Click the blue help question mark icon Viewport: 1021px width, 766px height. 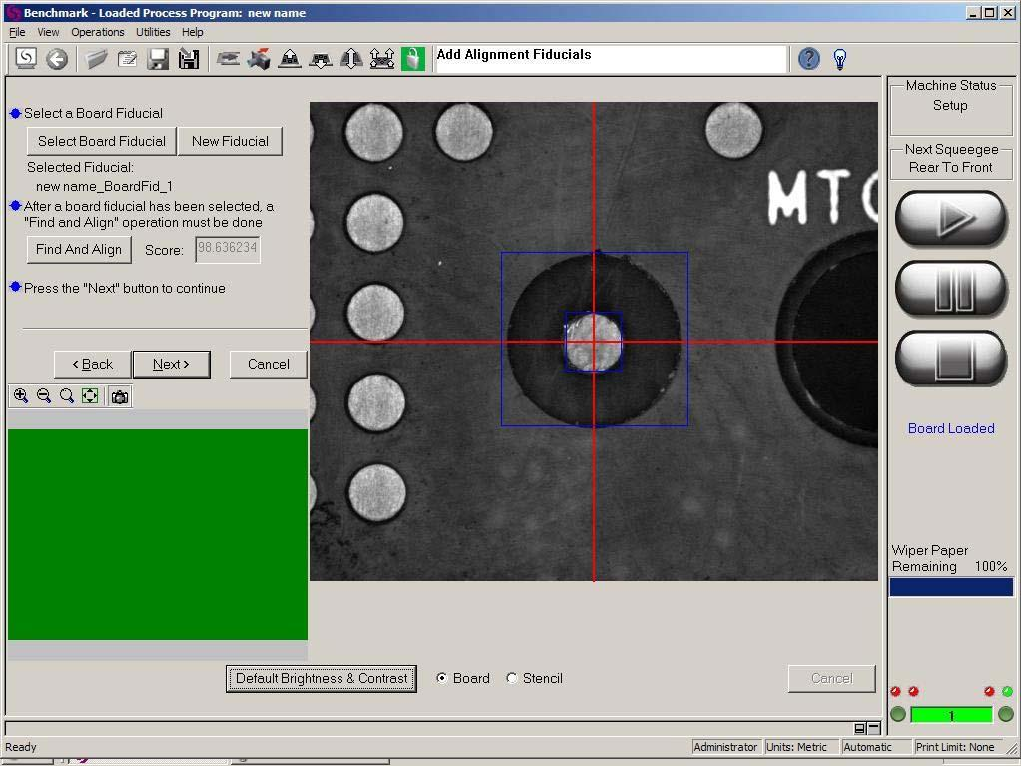pos(809,59)
